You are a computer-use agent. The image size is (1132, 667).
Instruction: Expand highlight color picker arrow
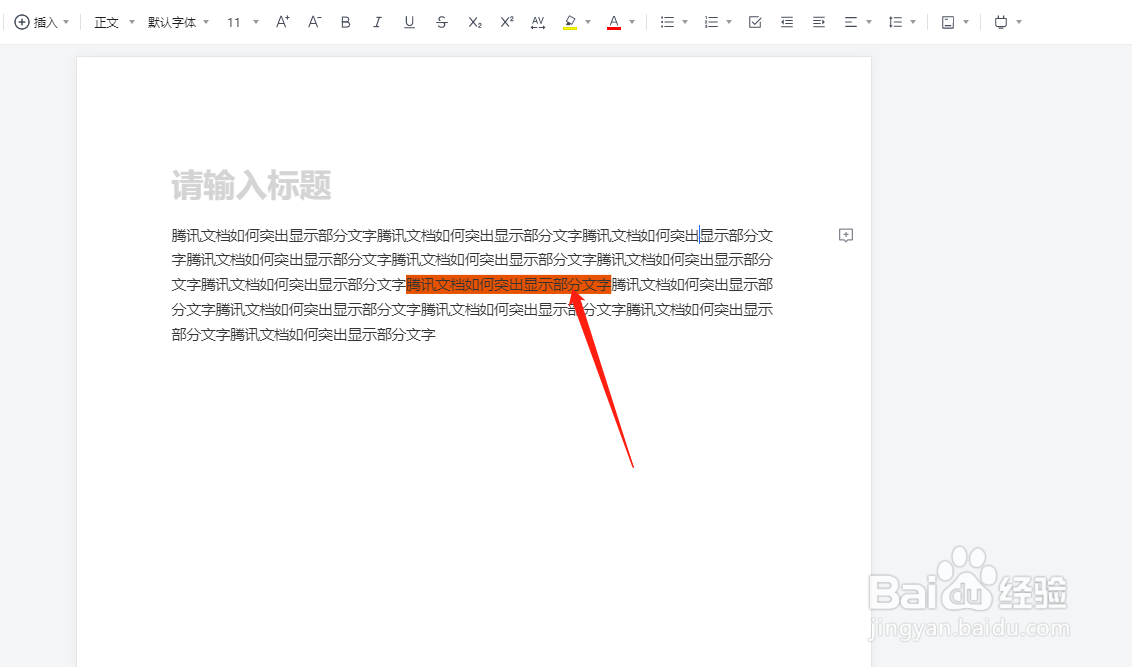pyautogui.click(x=588, y=22)
